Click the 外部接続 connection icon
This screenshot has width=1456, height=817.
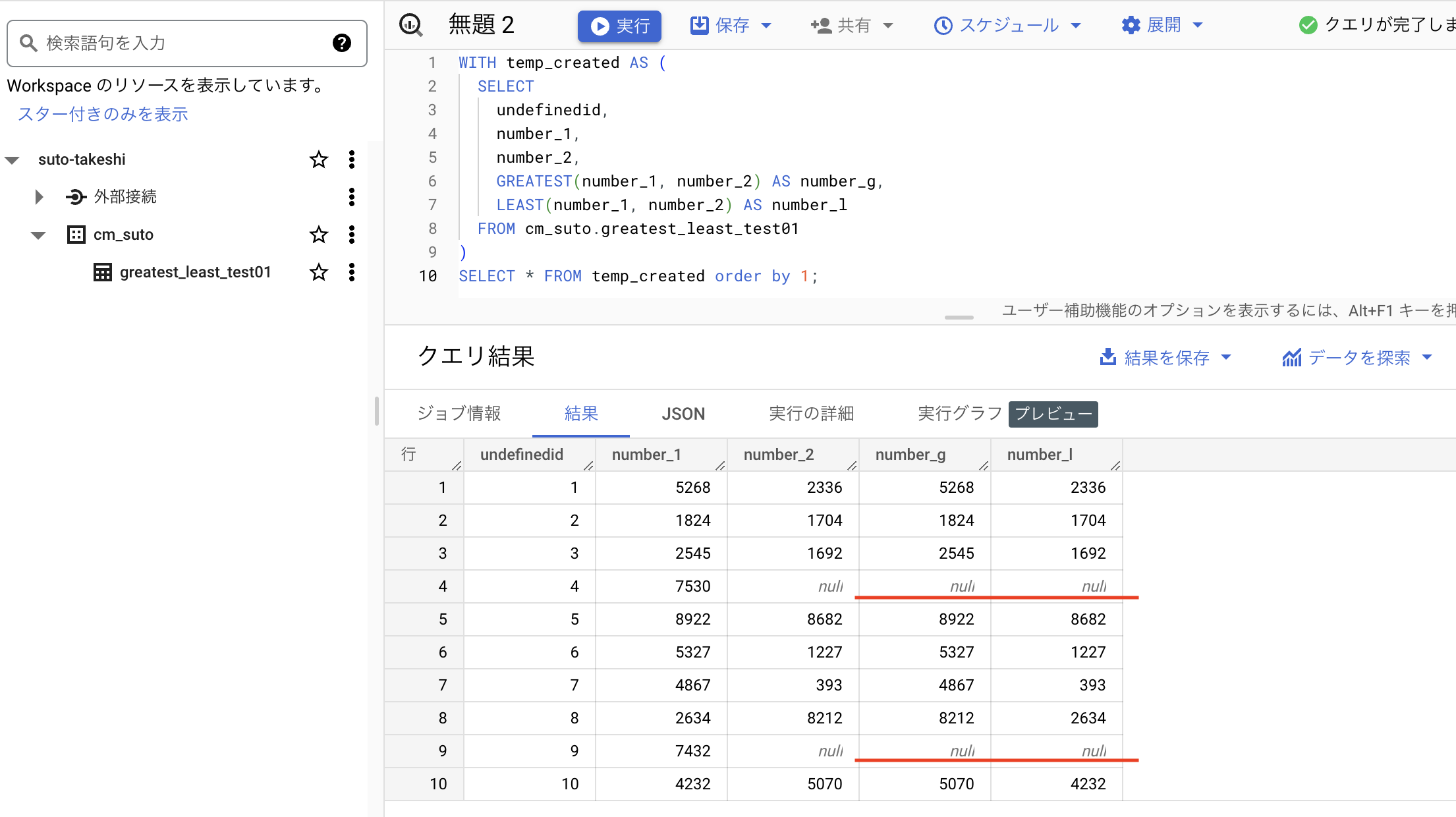[x=76, y=197]
